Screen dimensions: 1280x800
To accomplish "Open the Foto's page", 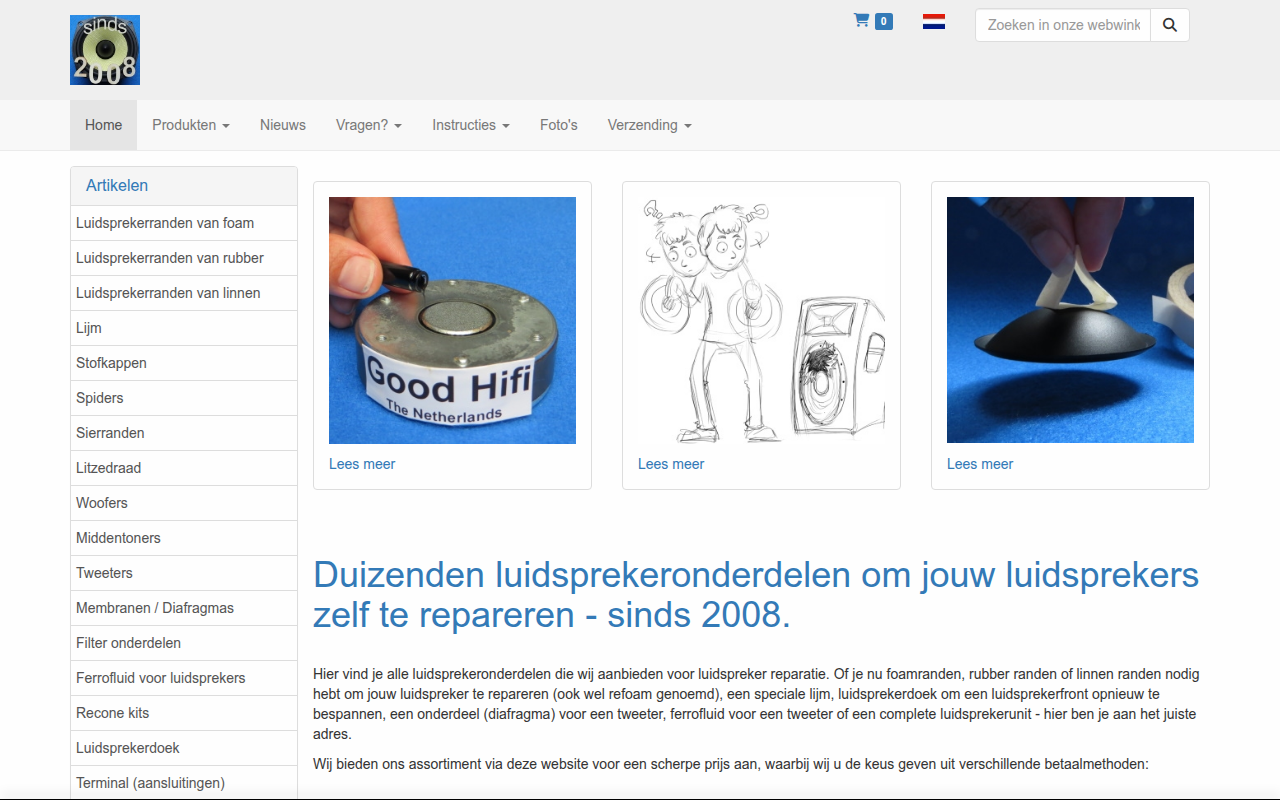I will coord(559,125).
